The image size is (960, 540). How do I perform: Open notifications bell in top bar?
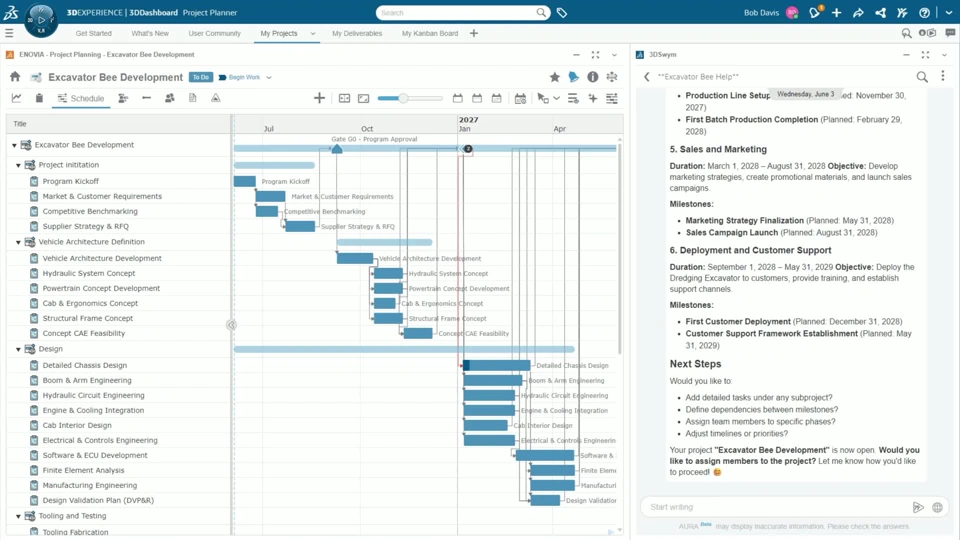tap(814, 12)
